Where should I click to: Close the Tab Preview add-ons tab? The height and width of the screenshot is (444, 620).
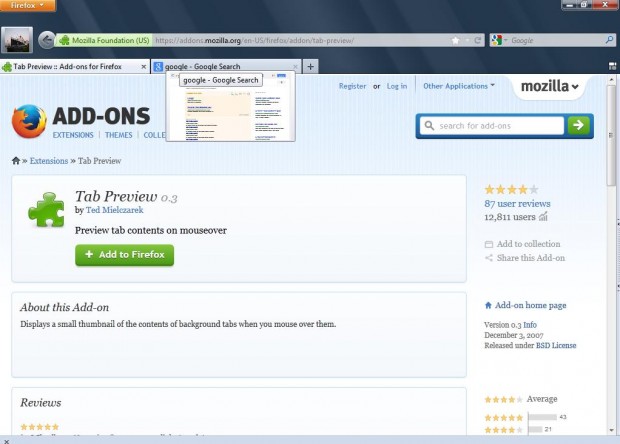[x=144, y=67]
